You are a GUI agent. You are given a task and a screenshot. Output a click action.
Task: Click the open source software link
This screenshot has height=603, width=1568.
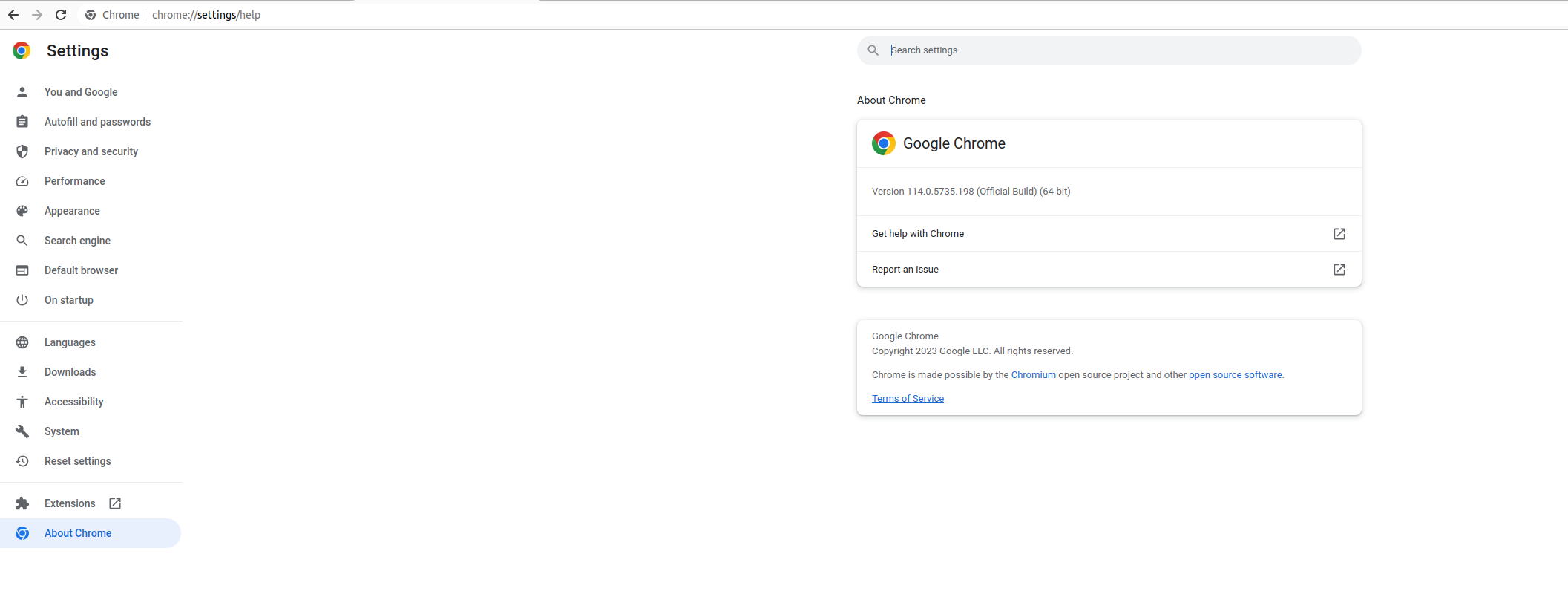pos(1235,375)
